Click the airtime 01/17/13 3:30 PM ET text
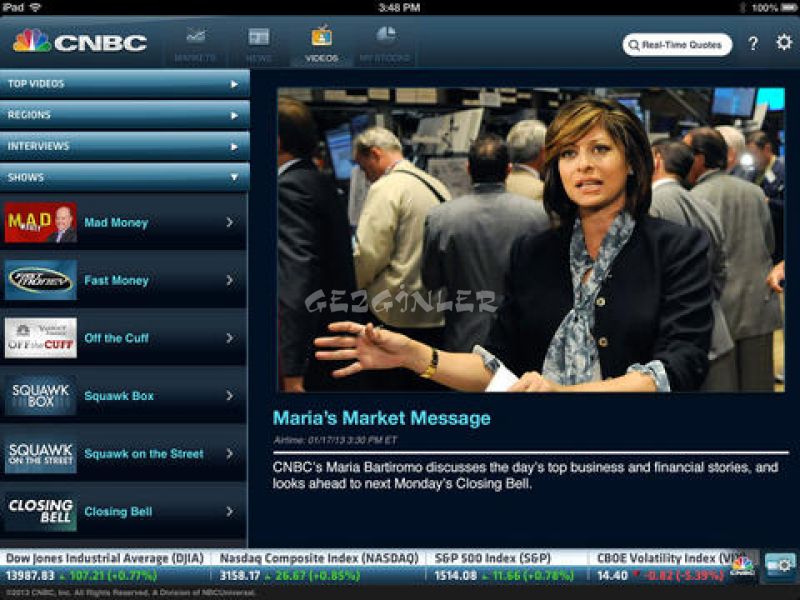Image resolution: width=800 pixels, height=600 pixels. point(335,440)
